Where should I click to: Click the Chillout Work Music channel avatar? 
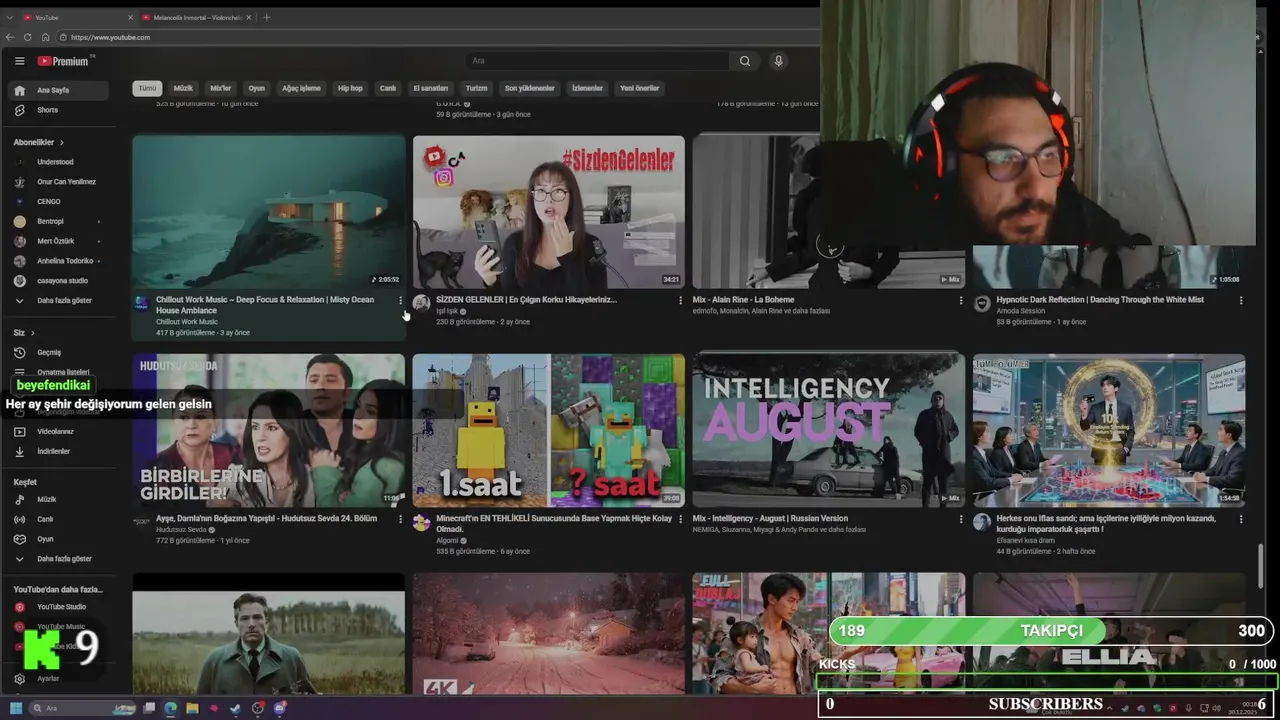click(142, 303)
